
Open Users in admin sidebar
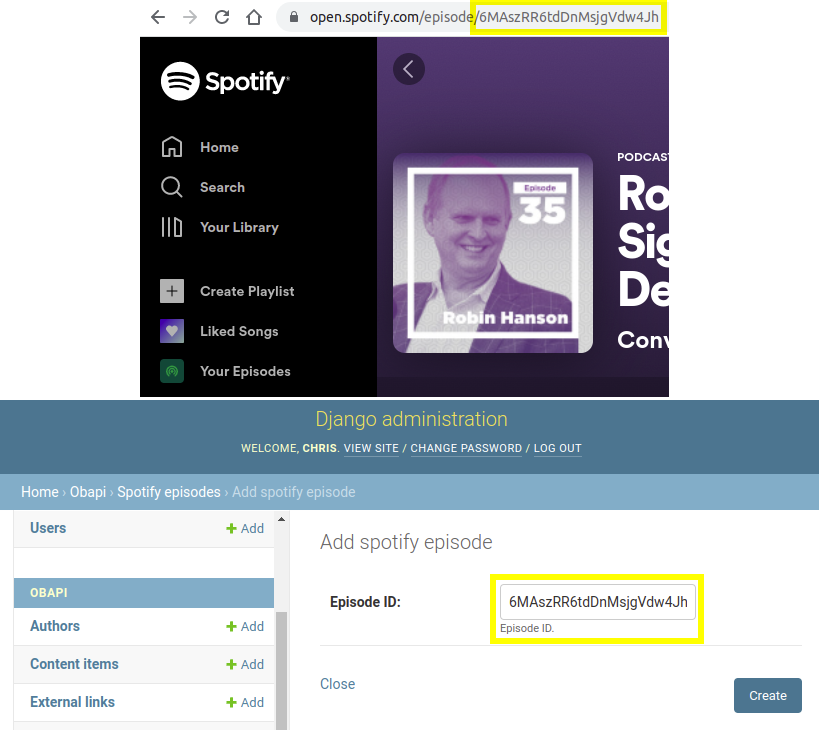tap(48, 528)
